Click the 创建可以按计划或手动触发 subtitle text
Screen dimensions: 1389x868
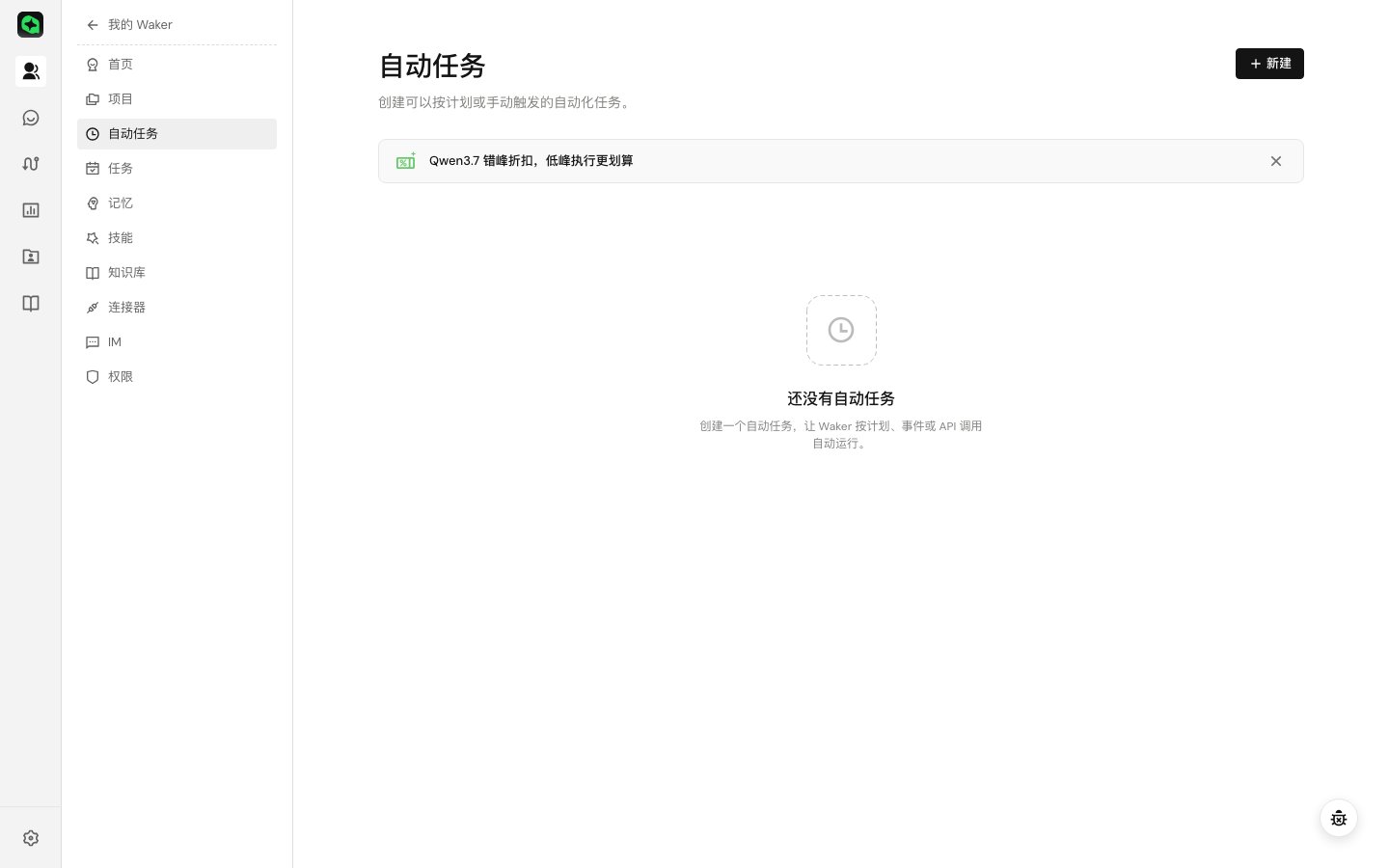click(x=506, y=102)
